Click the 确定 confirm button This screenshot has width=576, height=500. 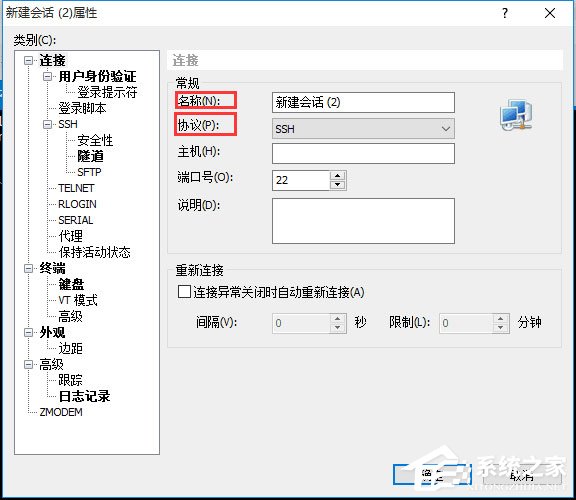click(432, 475)
